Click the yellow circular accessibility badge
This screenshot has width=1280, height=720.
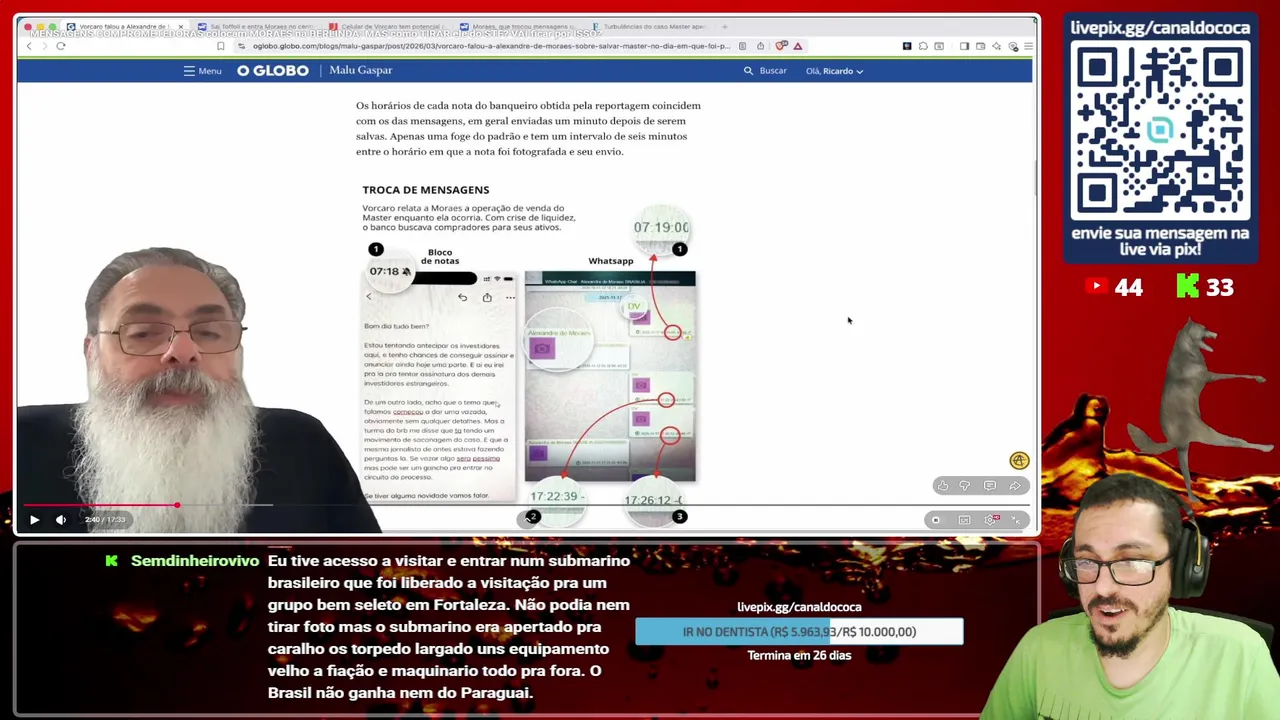point(1019,461)
